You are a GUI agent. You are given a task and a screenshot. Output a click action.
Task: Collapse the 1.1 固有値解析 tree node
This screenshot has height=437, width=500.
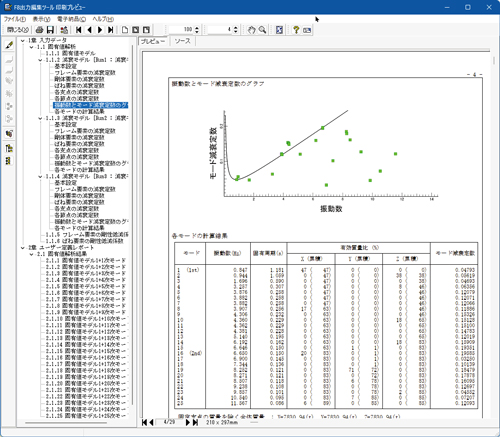coord(32,47)
